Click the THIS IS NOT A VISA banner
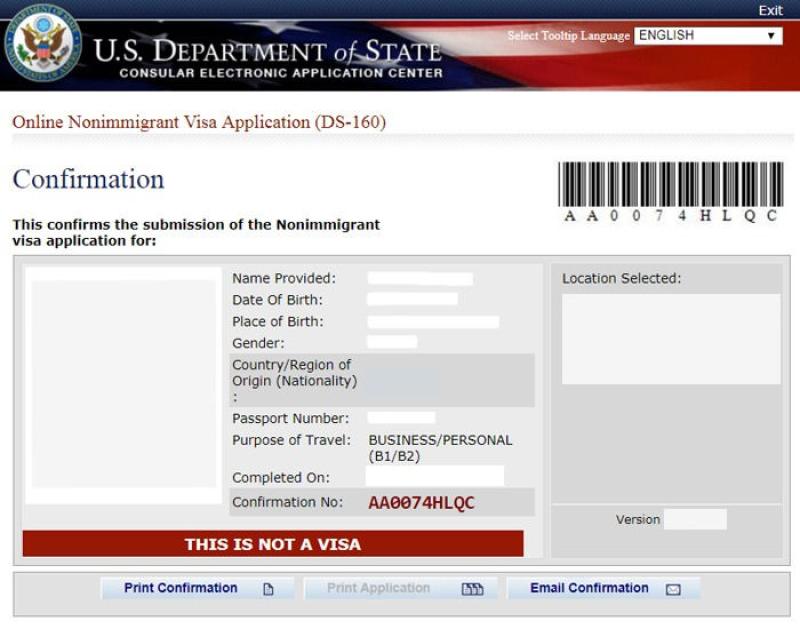Image resolution: width=800 pixels, height=629 pixels. tap(273, 544)
